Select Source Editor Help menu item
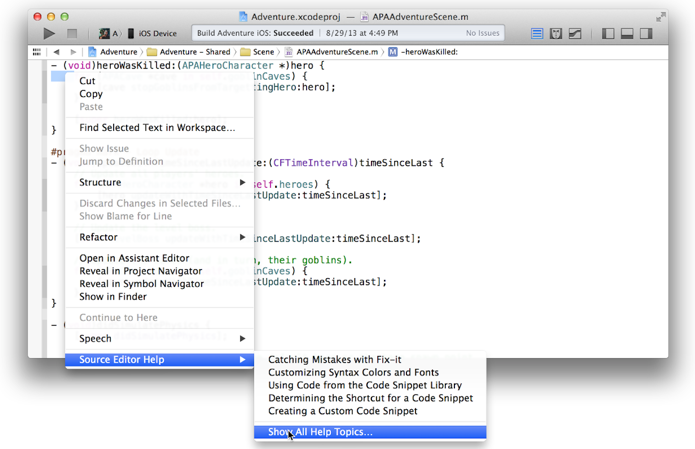Viewport: 695px width, 449px height. pyautogui.click(x=160, y=359)
